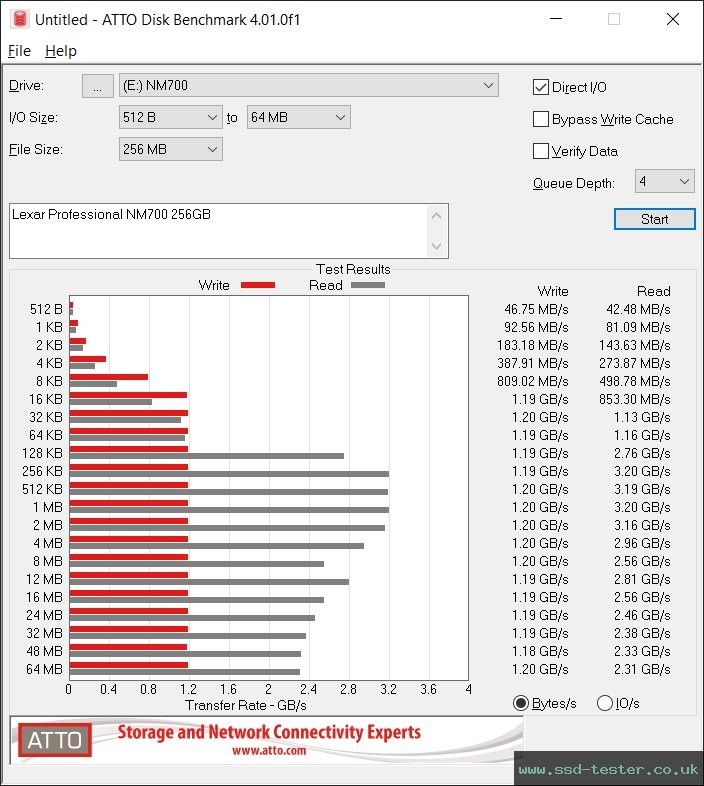
Task: Enable Bypass Write Cache checkbox
Action: coord(541,119)
